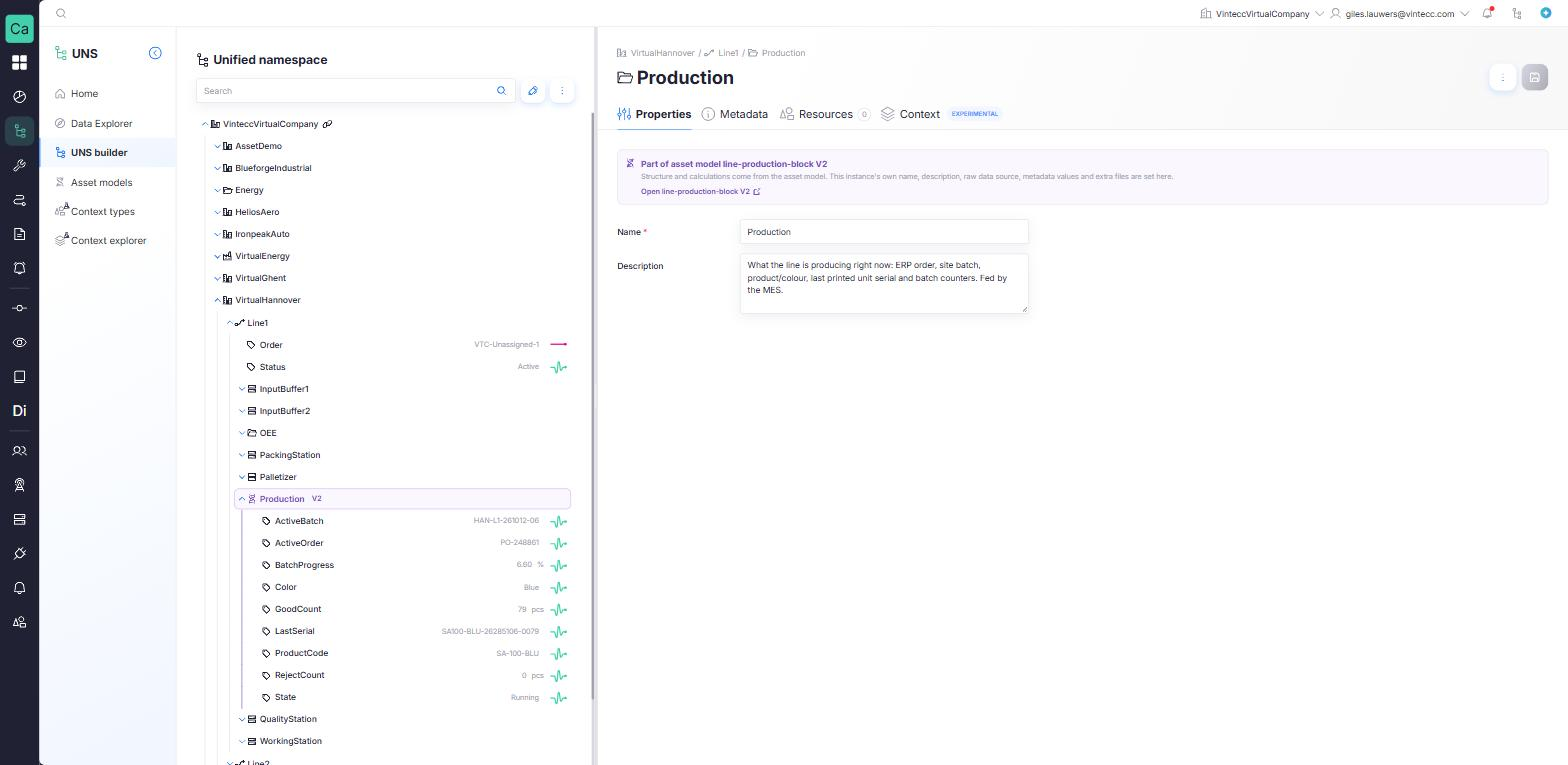Viewport: 1568px width, 765px height.
Task: Click the eye icon in left rail
Action: pyautogui.click(x=19, y=343)
